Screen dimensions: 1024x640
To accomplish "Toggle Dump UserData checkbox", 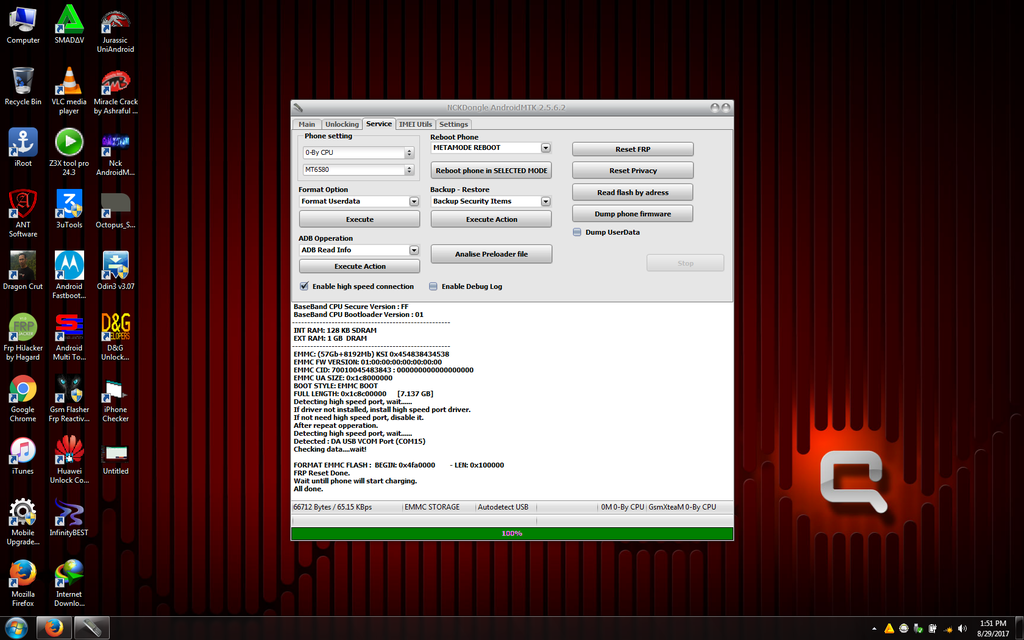I will tap(577, 232).
